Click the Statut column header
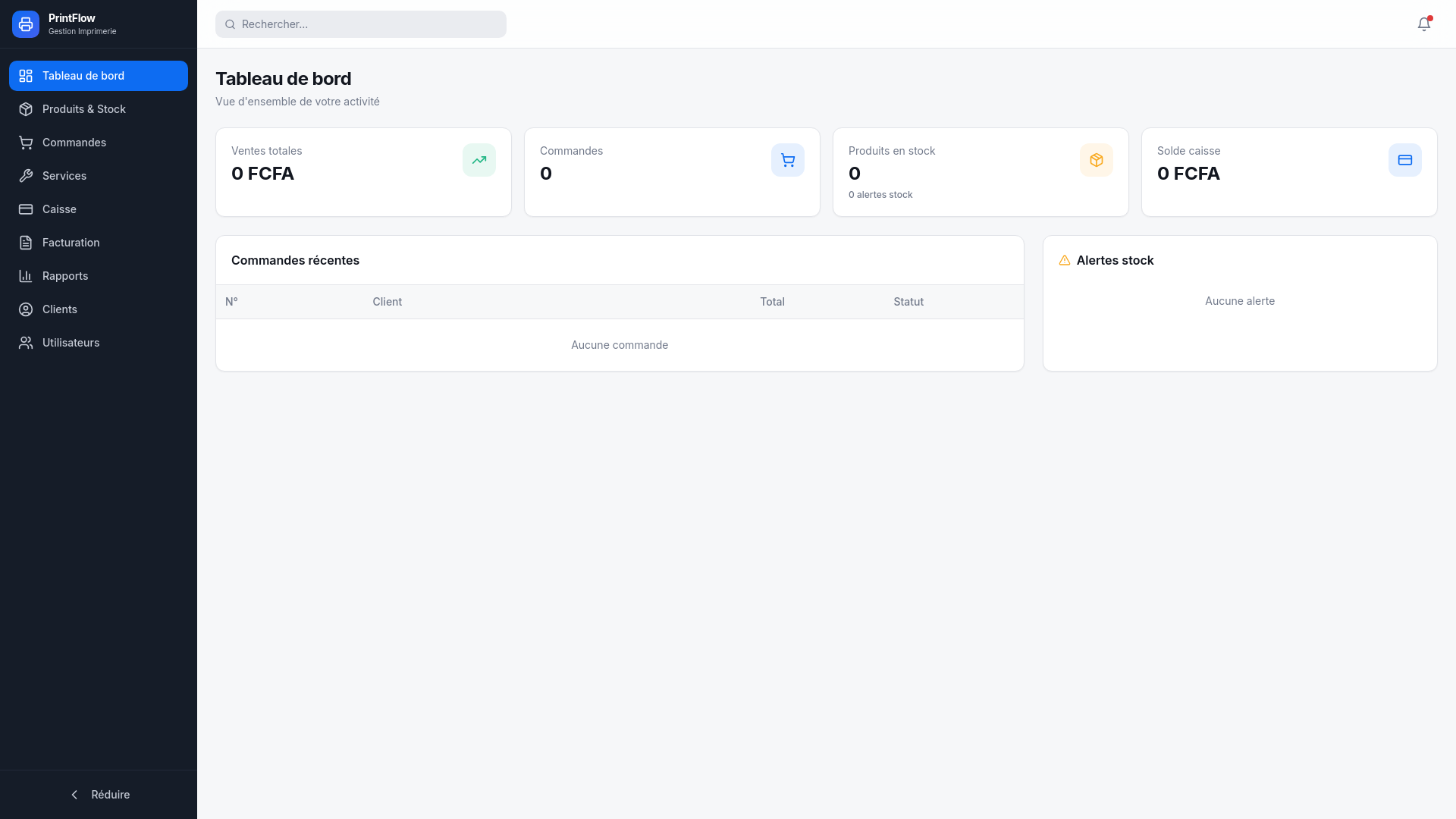Image resolution: width=1456 pixels, height=819 pixels. [x=908, y=302]
